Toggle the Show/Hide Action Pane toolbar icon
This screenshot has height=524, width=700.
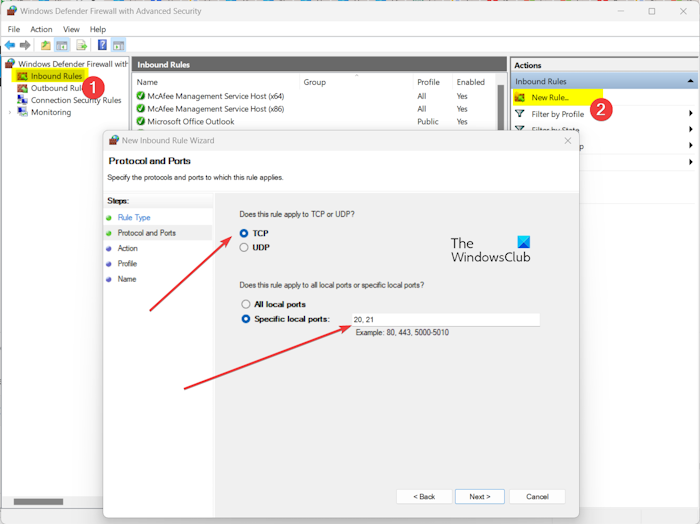point(118,45)
